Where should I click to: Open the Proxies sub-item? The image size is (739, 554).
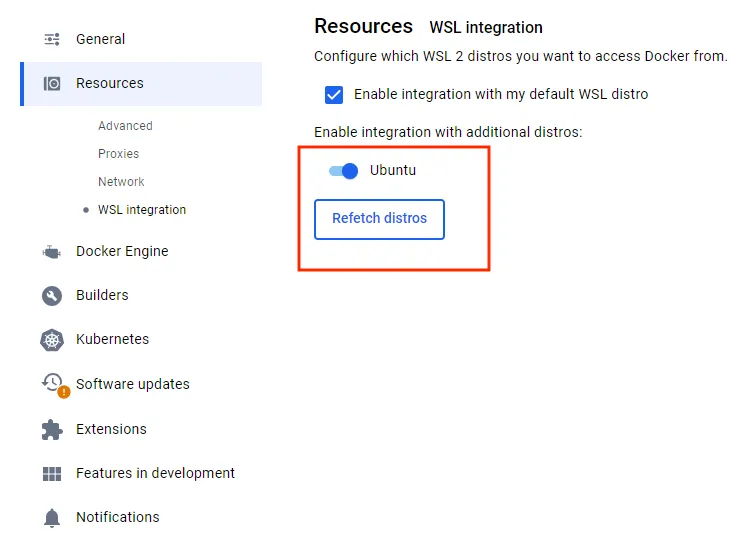click(x=119, y=154)
